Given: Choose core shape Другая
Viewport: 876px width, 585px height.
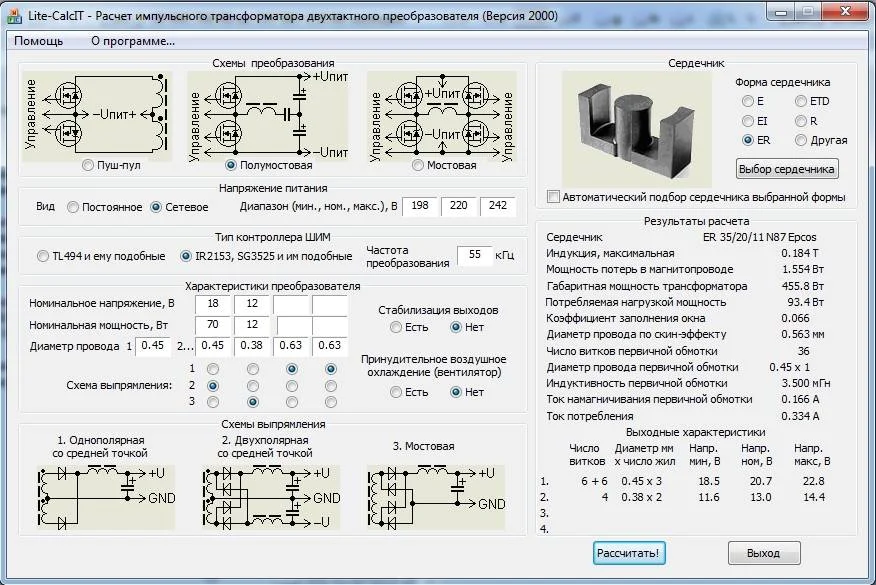Looking at the screenshot, I should [801, 140].
